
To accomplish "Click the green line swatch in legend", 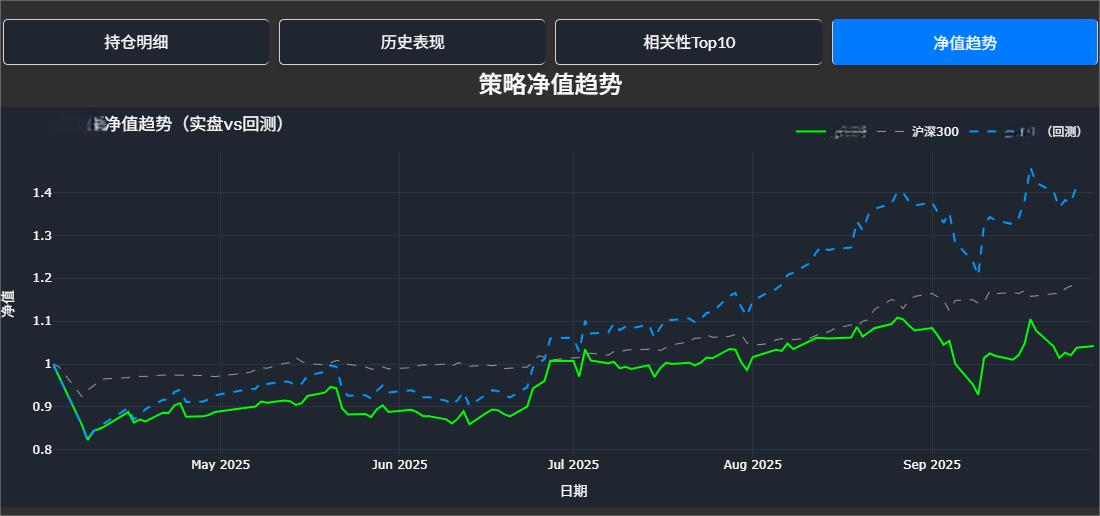I will pos(811,131).
